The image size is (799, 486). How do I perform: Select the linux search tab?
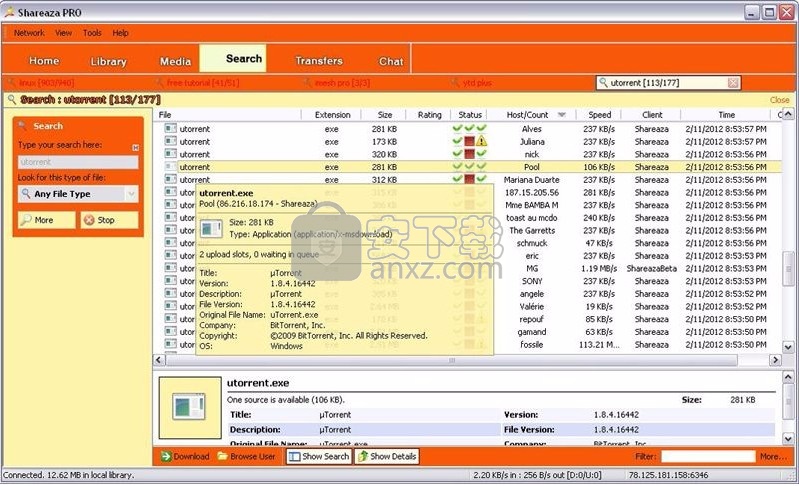[x=42, y=83]
